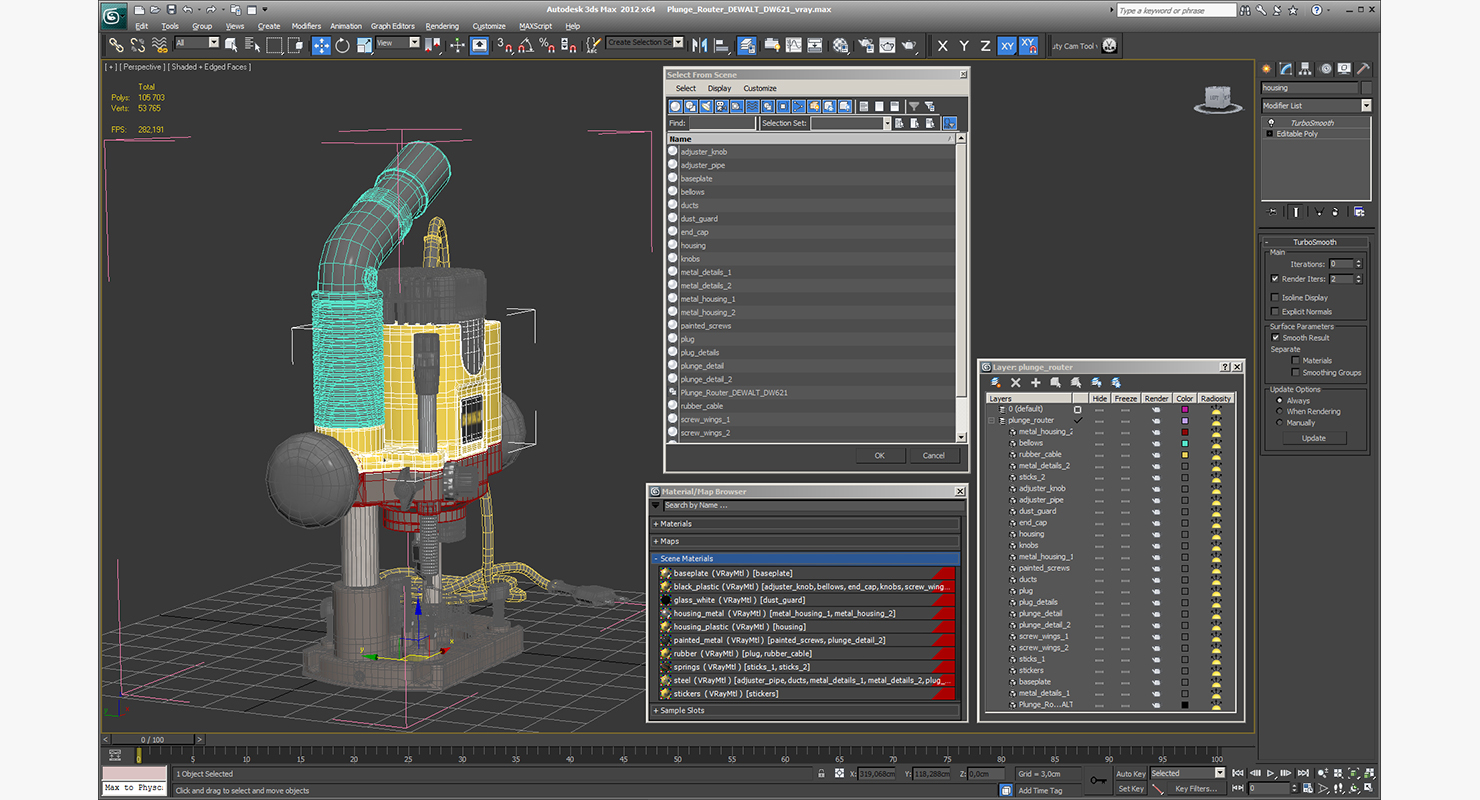The height and width of the screenshot is (800, 1480).
Task: Open Material Editor from toolbar
Action: [841, 45]
